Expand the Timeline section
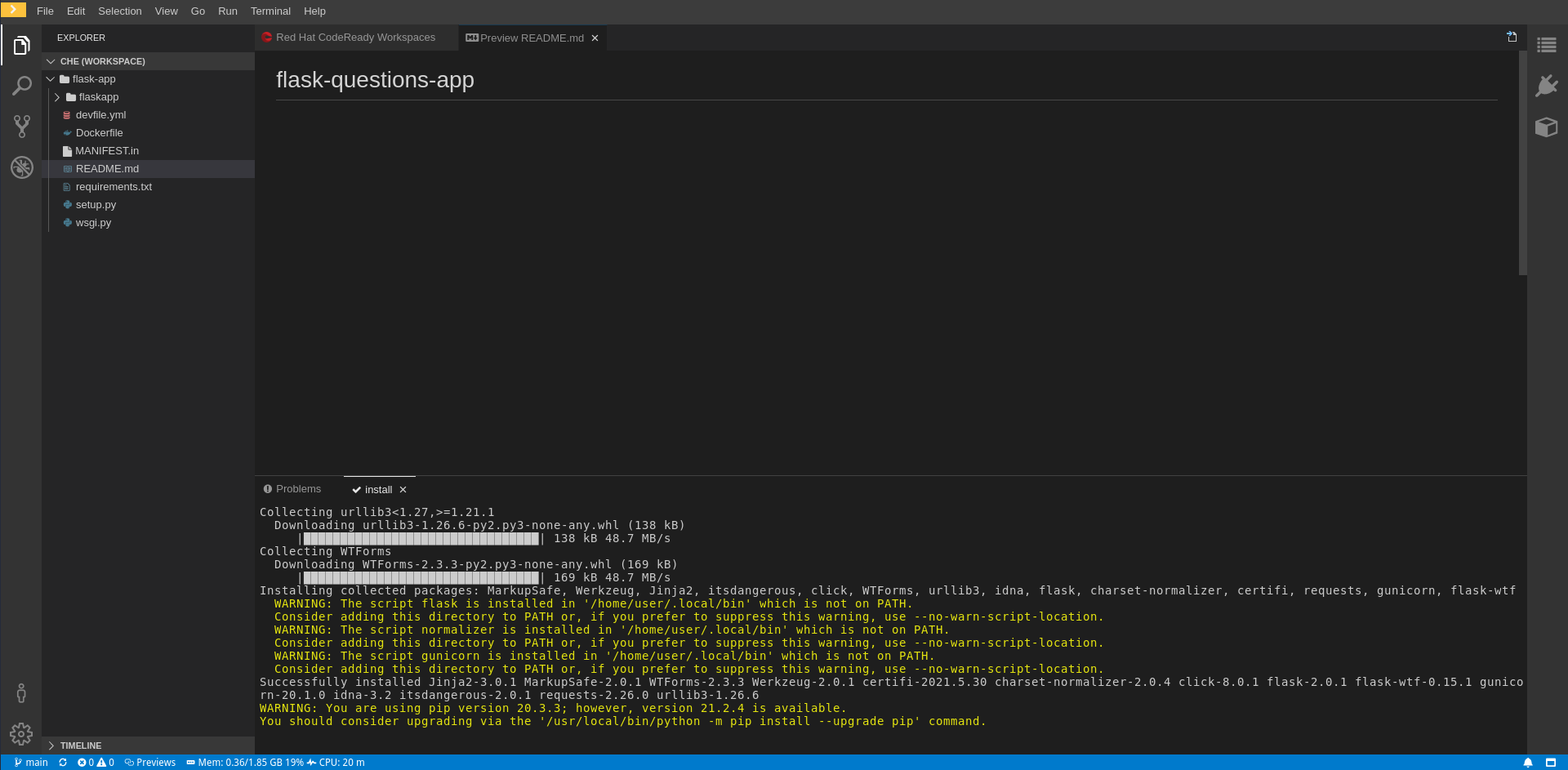The height and width of the screenshot is (770, 1568). tap(80, 746)
